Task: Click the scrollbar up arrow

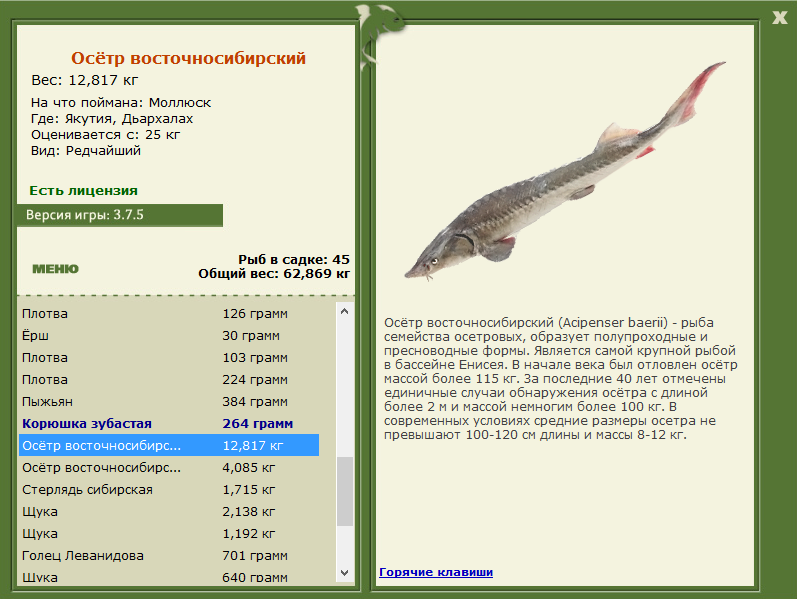Action: point(345,311)
